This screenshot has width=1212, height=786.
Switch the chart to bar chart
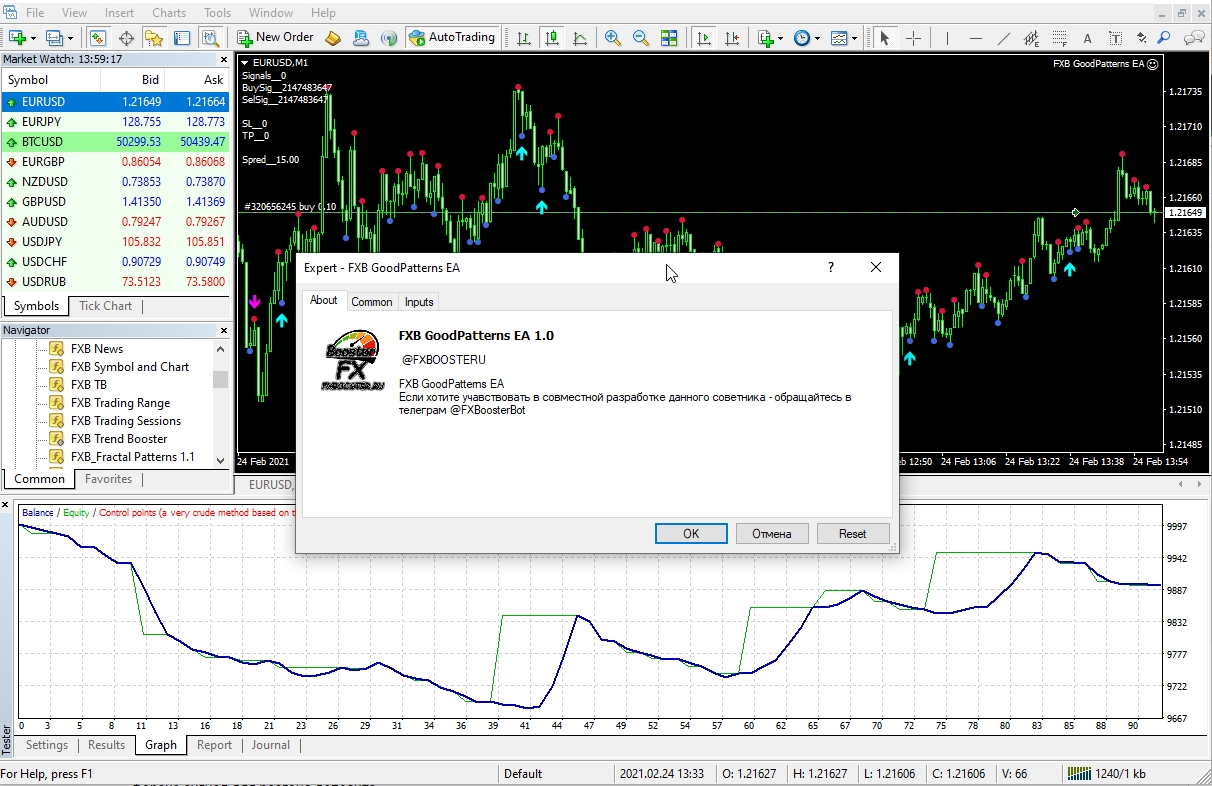523,38
